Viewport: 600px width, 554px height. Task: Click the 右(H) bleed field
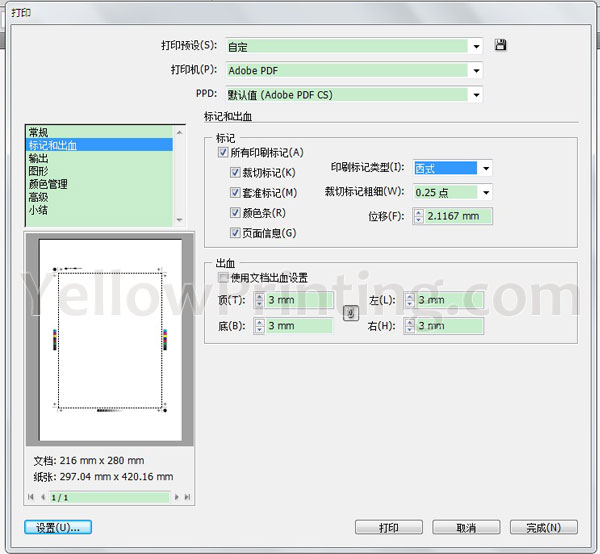coord(449,326)
